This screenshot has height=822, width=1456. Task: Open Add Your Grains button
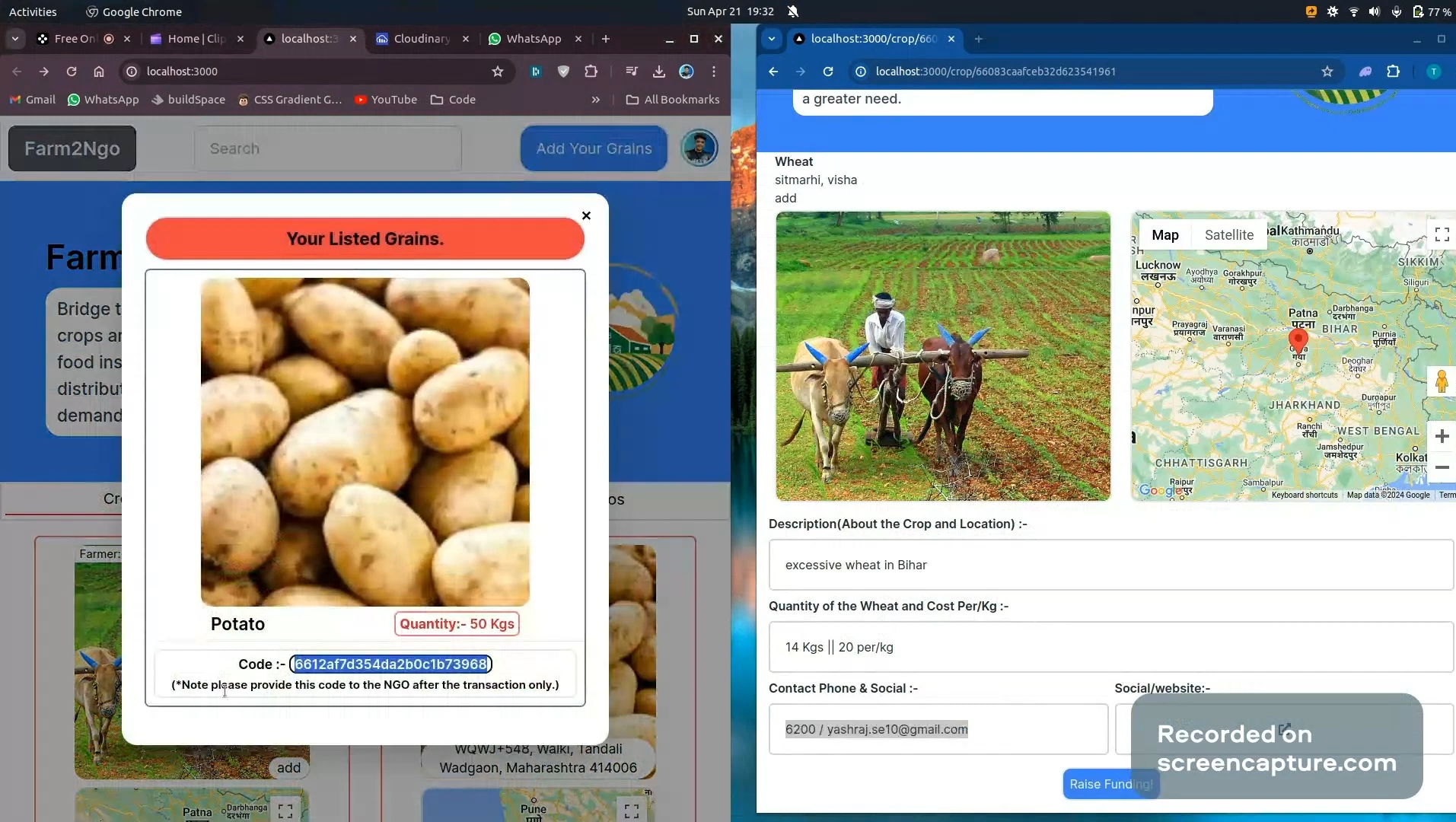tap(594, 148)
